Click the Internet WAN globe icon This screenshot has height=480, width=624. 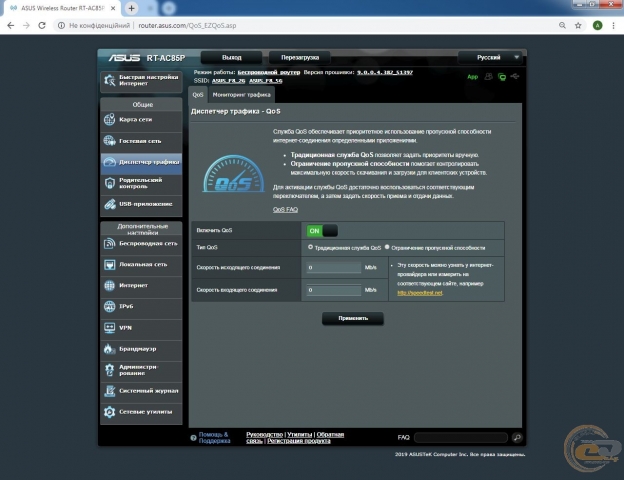click(x=109, y=285)
